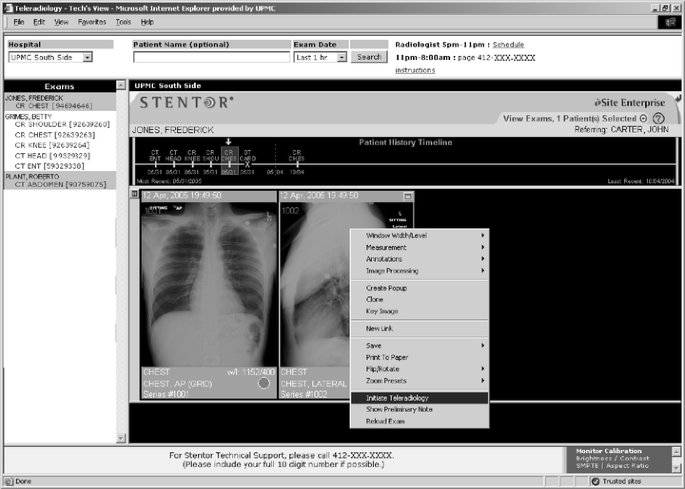This screenshot has height=489, width=685.
Task: Select CT ENT [59329330] exam
Action: 49,166
